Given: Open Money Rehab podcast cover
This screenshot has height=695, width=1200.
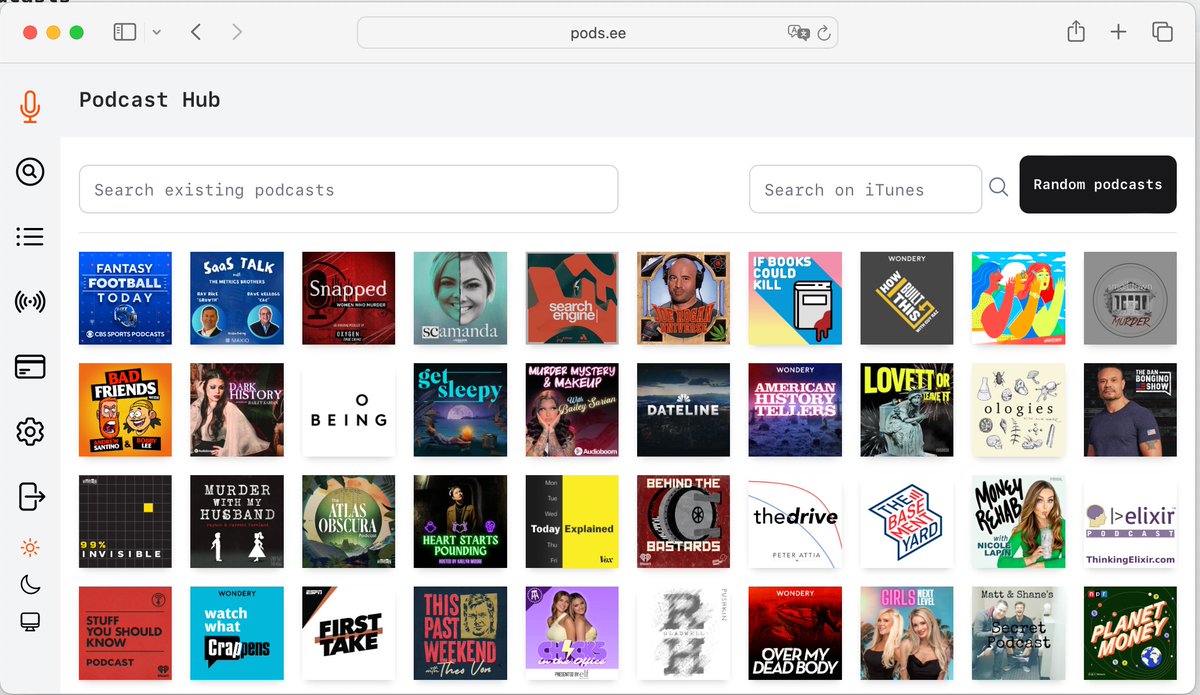Looking at the screenshot, I should pos(1019,522).
